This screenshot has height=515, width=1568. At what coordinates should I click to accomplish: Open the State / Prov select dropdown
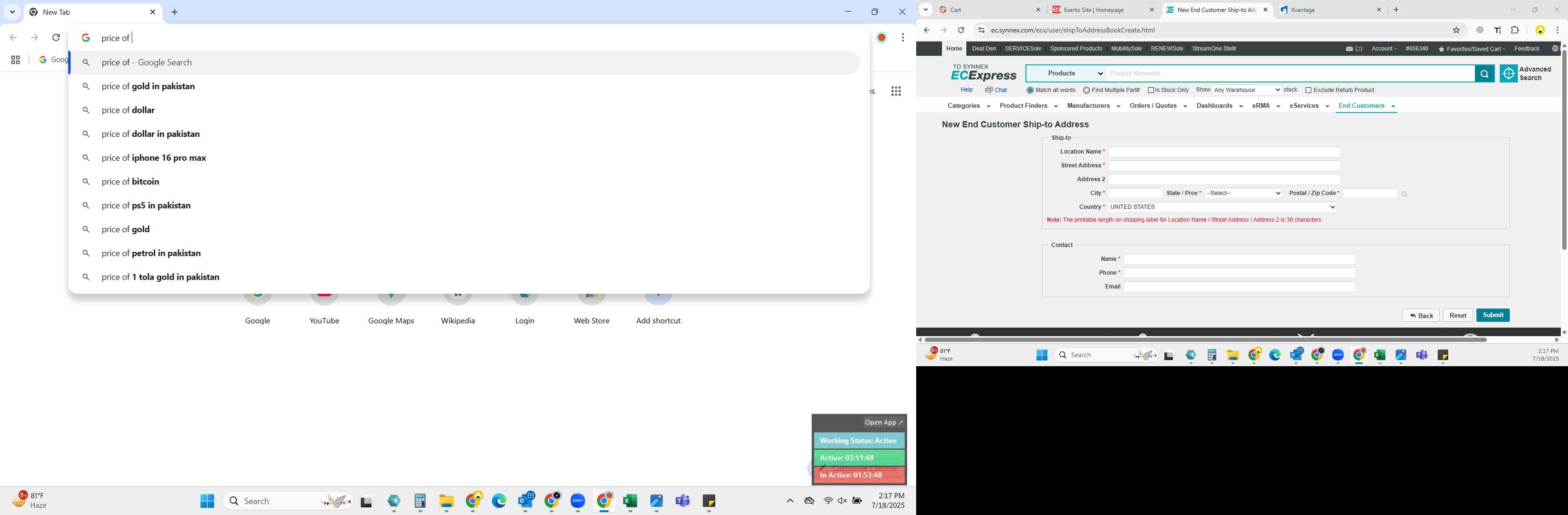[x=1243, y=193]
